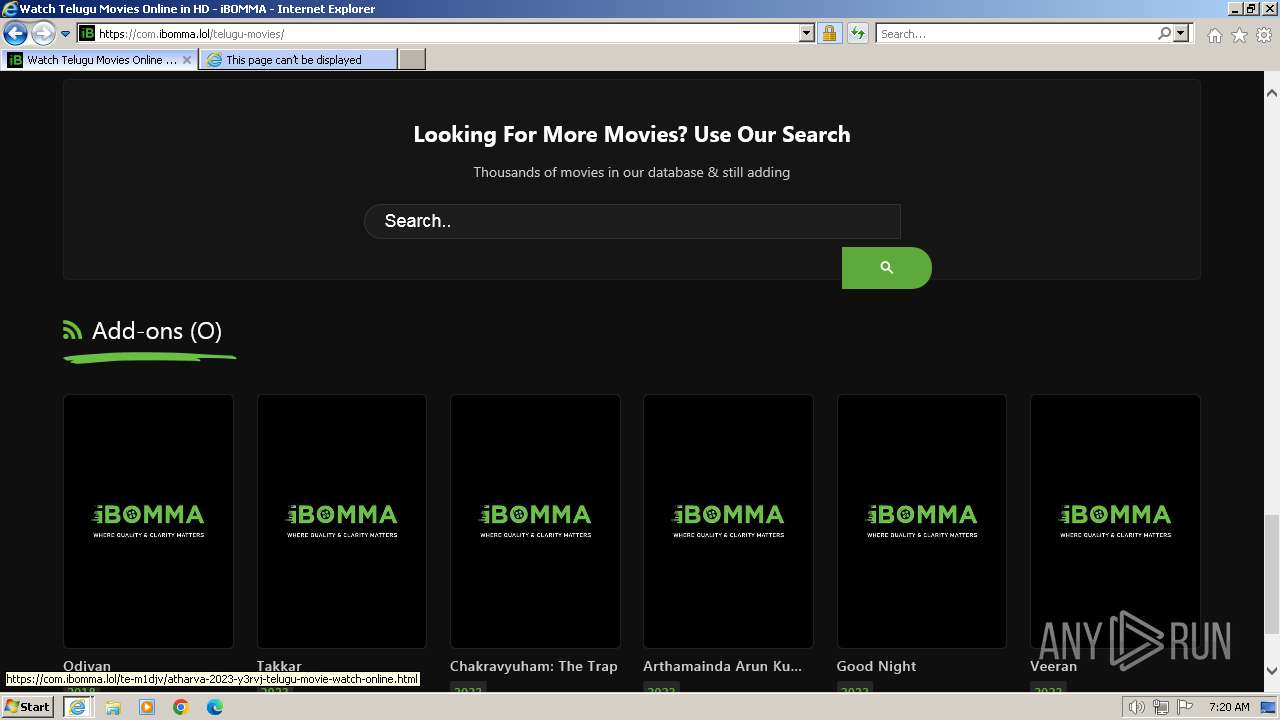Open a new blank tab

click(x=412, y=60)
